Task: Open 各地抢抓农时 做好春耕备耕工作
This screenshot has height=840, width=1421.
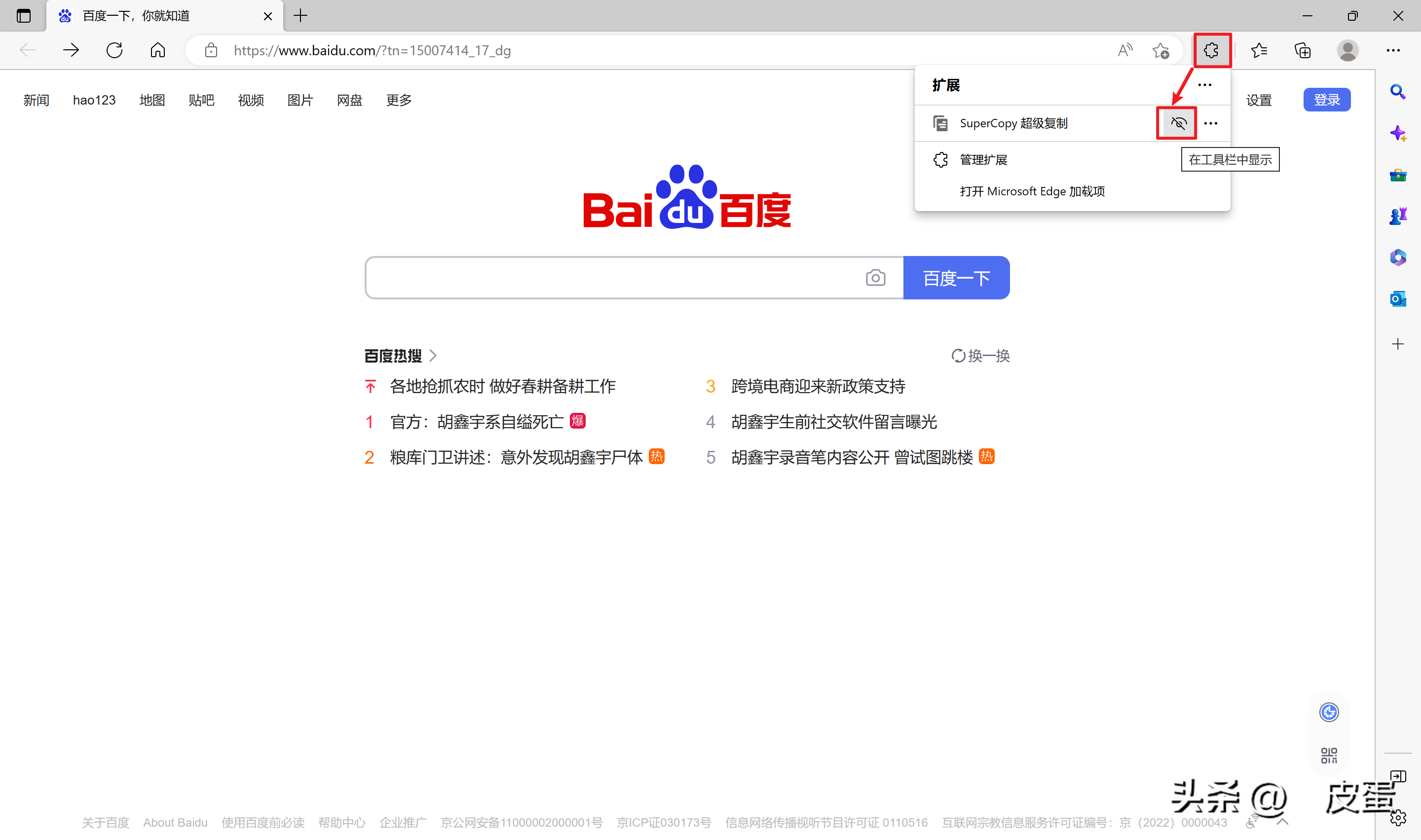Action: 503,387
